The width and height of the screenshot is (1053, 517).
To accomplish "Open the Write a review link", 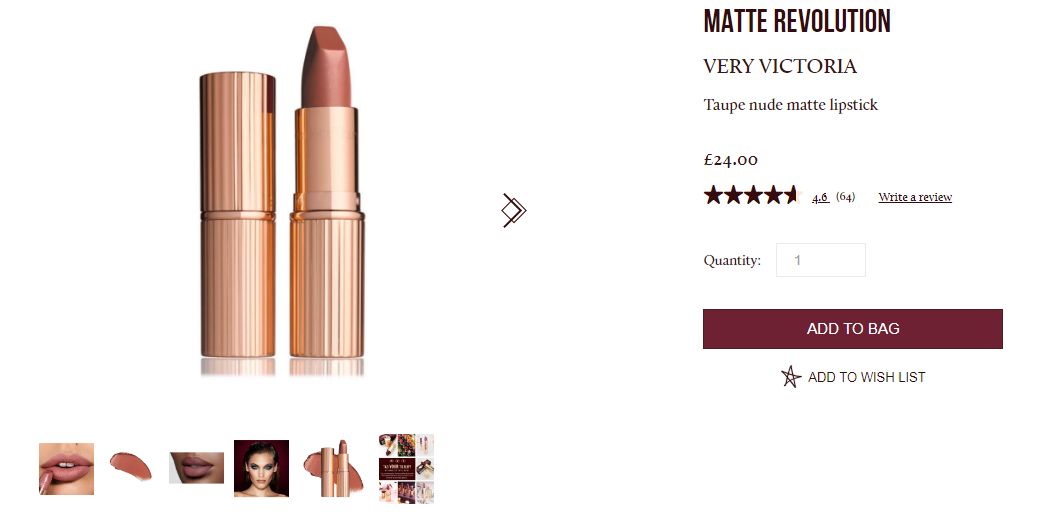I will pos(915,197).
